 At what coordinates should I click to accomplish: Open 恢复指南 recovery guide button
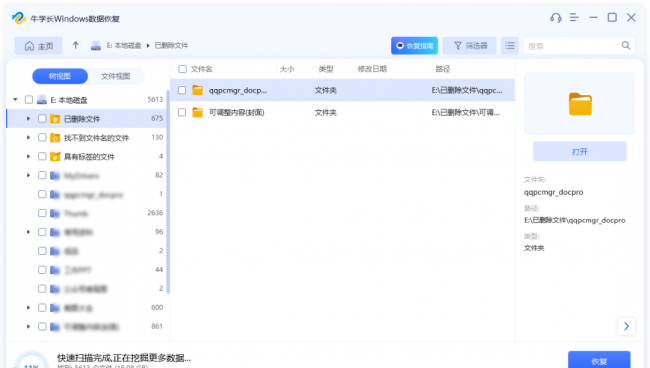pos(414,46)
